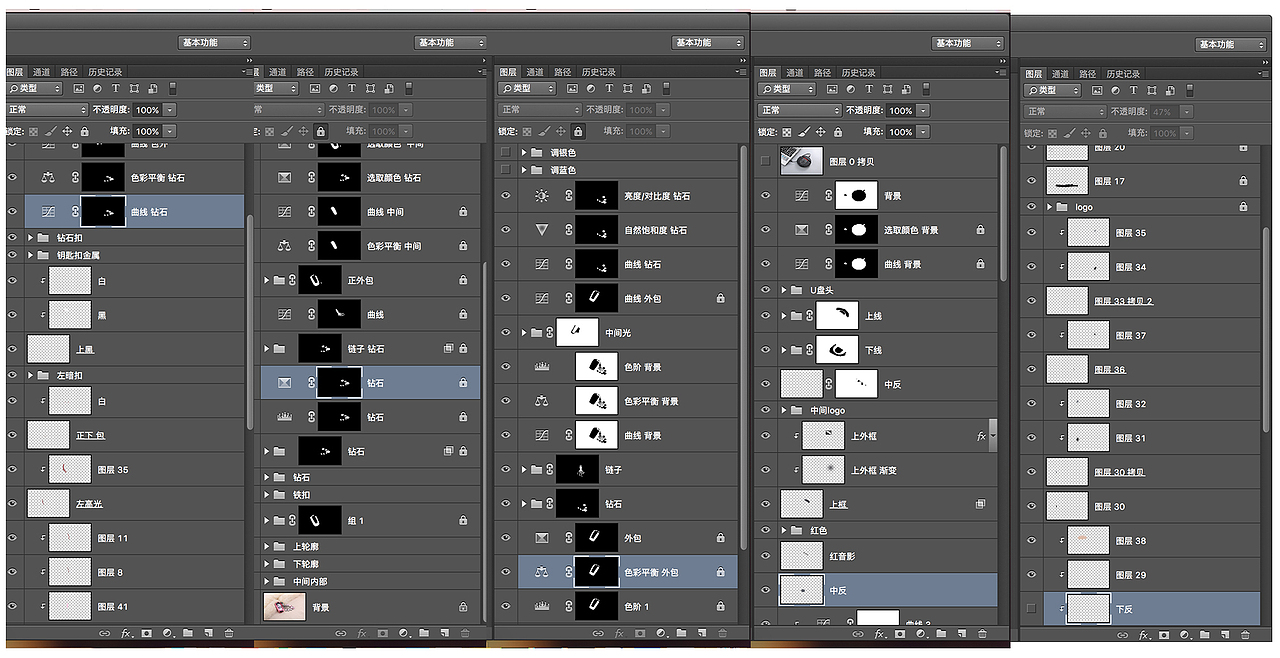Open panel options menu of first layers panel

(245, 72)
